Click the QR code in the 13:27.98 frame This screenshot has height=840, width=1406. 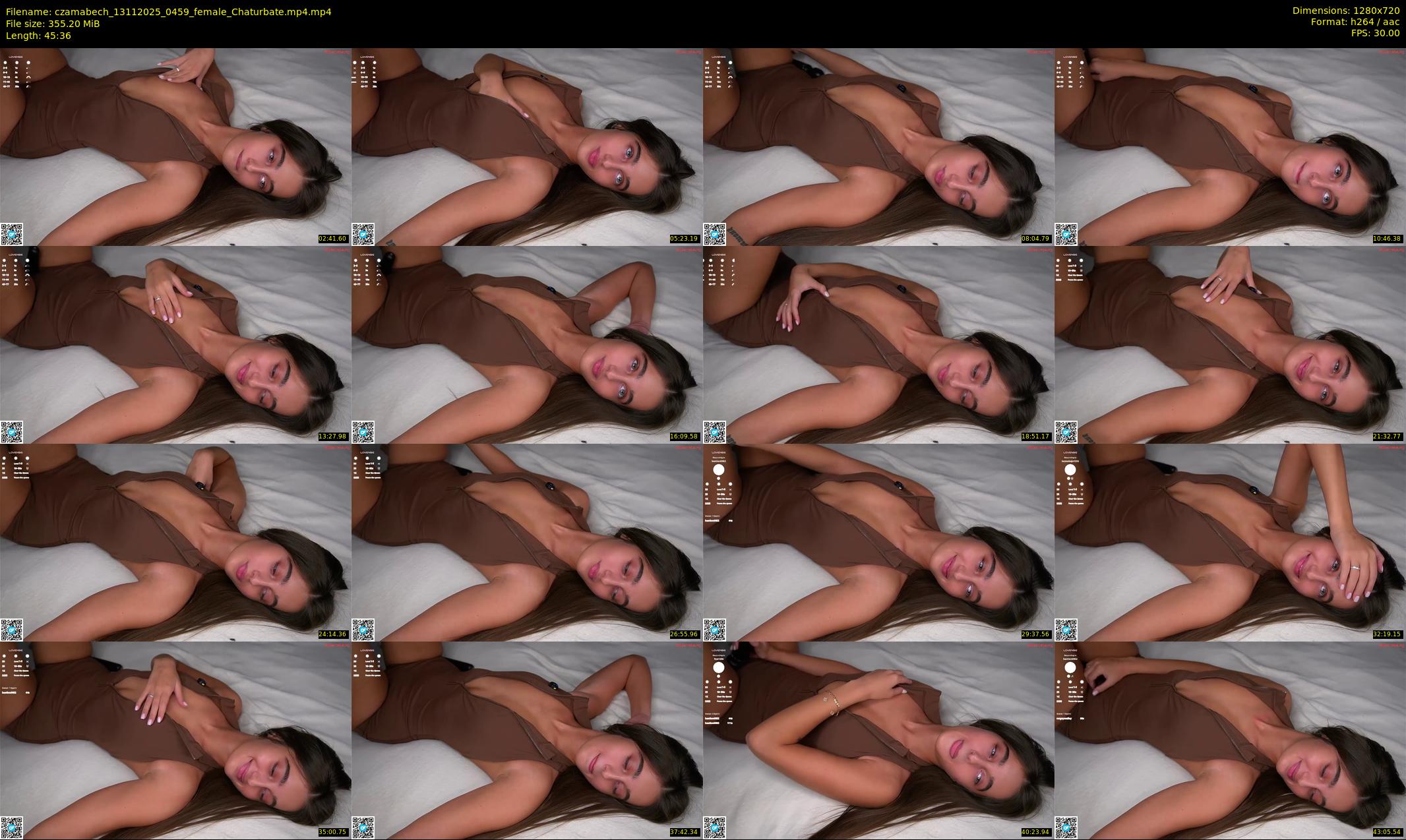[11, 432]
